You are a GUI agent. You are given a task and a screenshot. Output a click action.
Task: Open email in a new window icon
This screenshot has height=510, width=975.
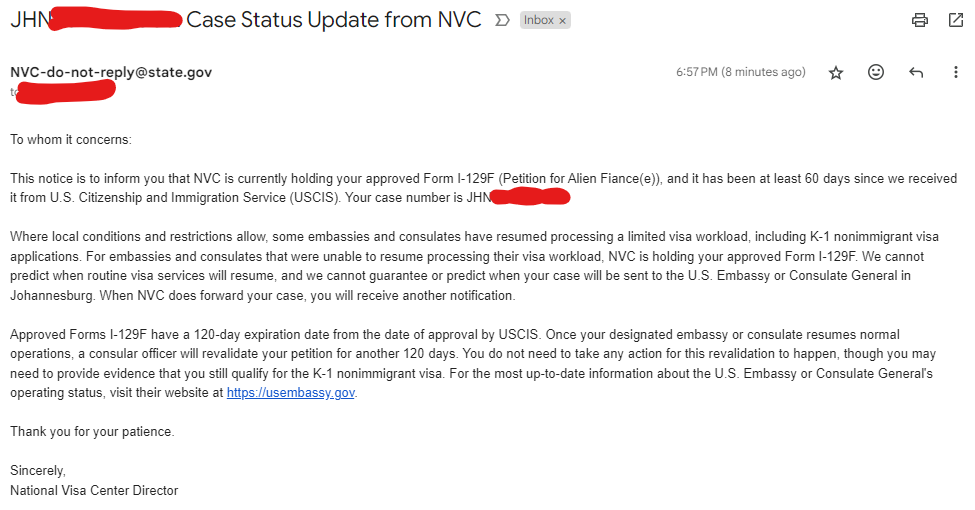point(956,21)
